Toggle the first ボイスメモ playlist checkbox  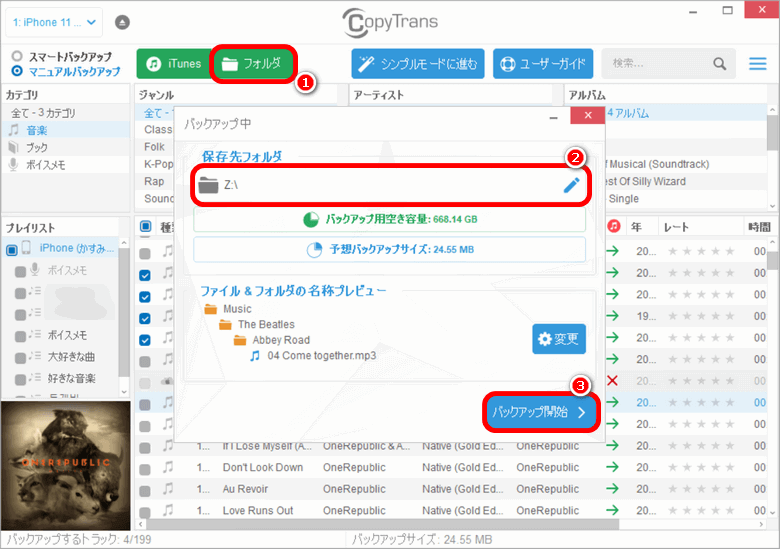20,272
